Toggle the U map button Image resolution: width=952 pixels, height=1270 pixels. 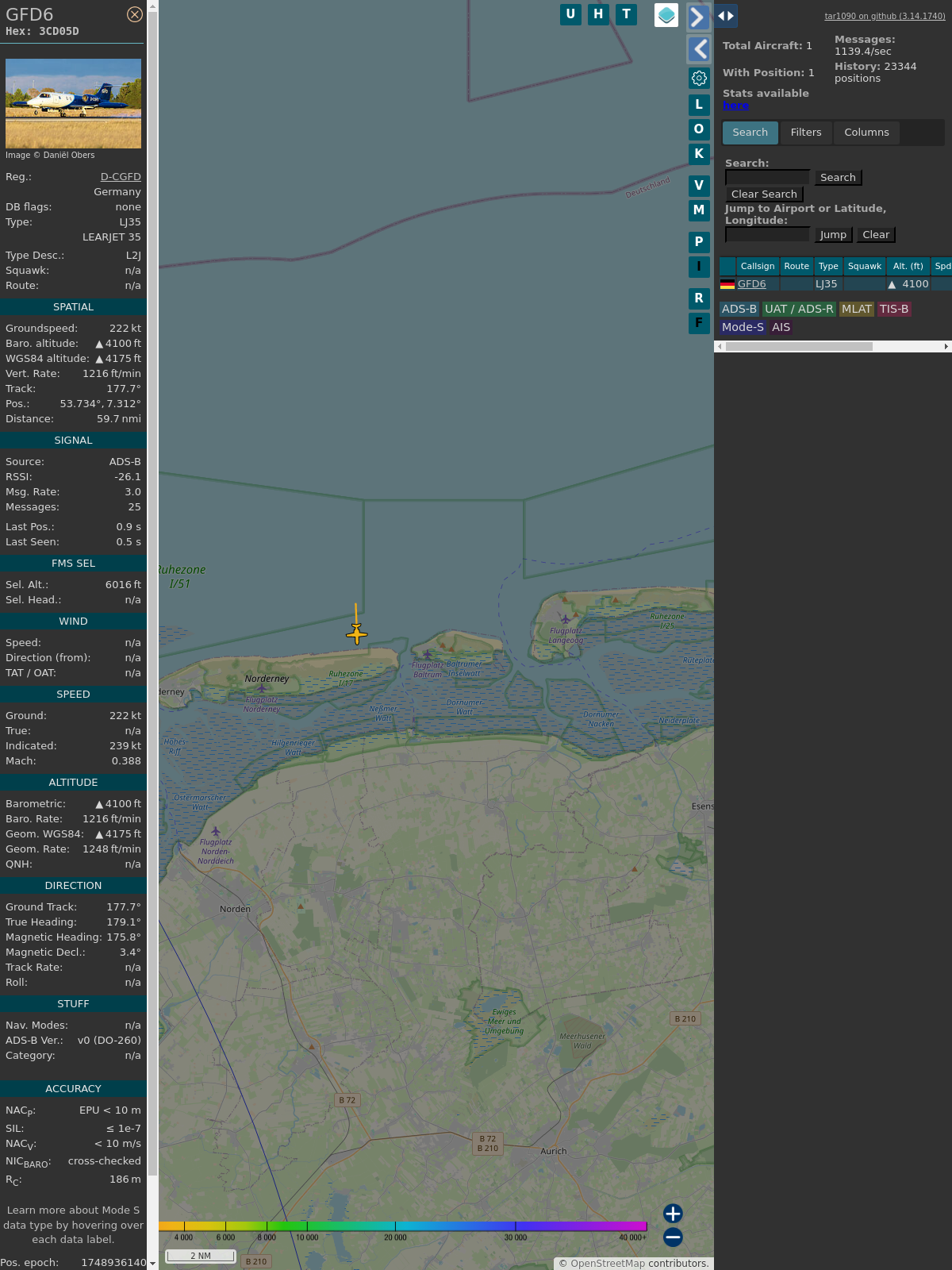[570, 14]
